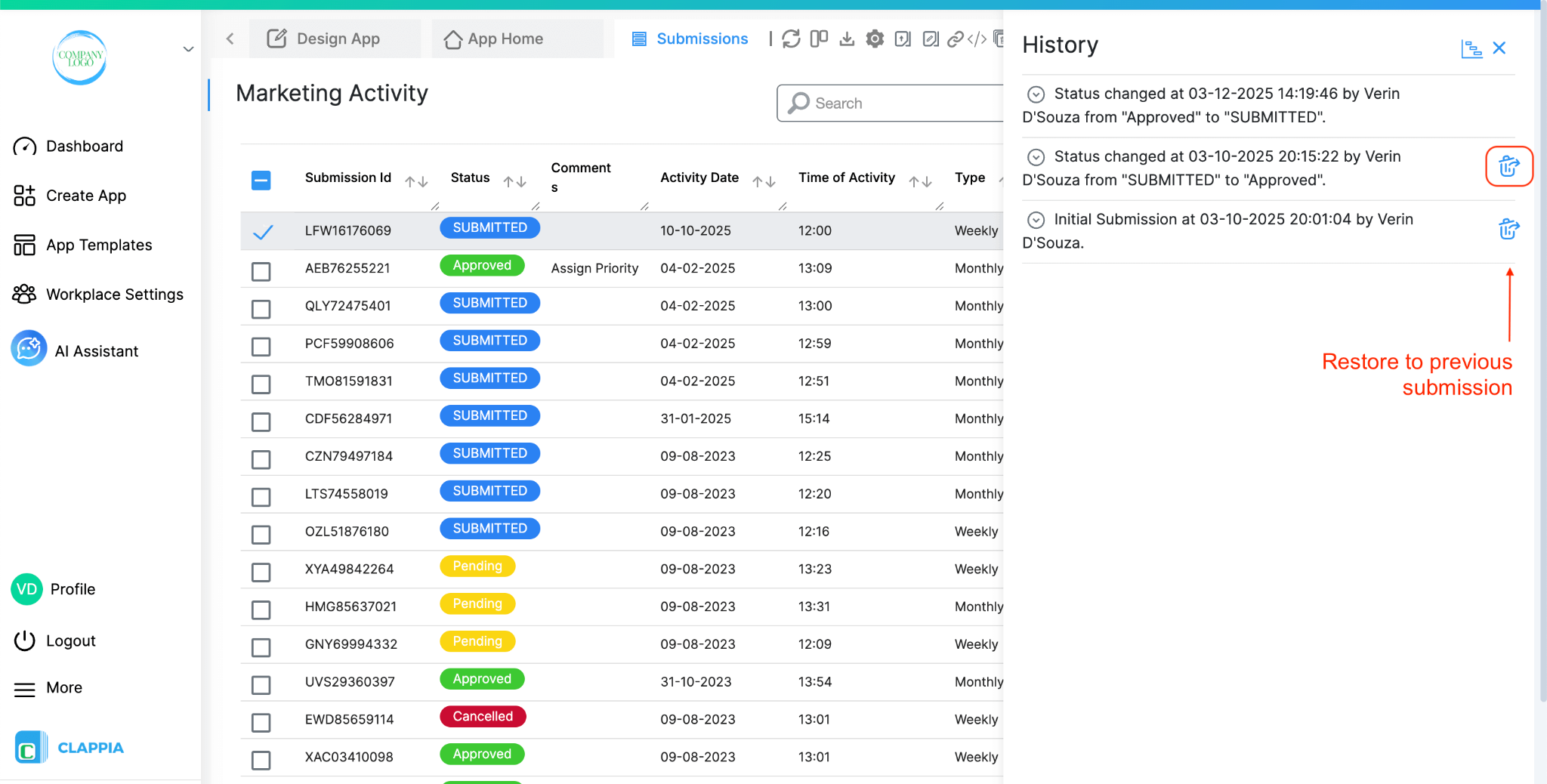Open the Design App page
Screen dimensions: 1547x784
pos(335,39)
